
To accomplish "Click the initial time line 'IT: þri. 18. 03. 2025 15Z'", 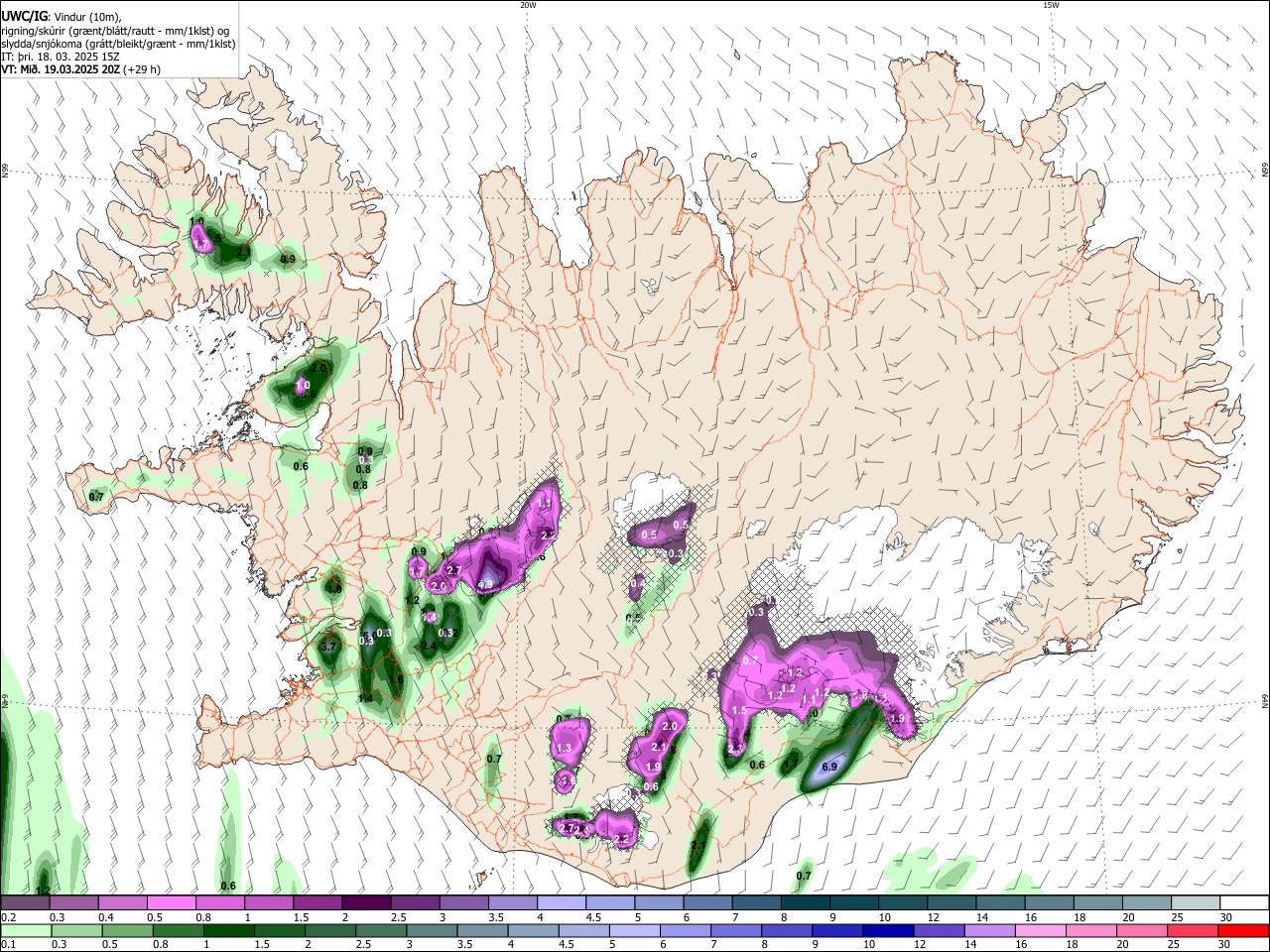I will (x=61, y=57).
